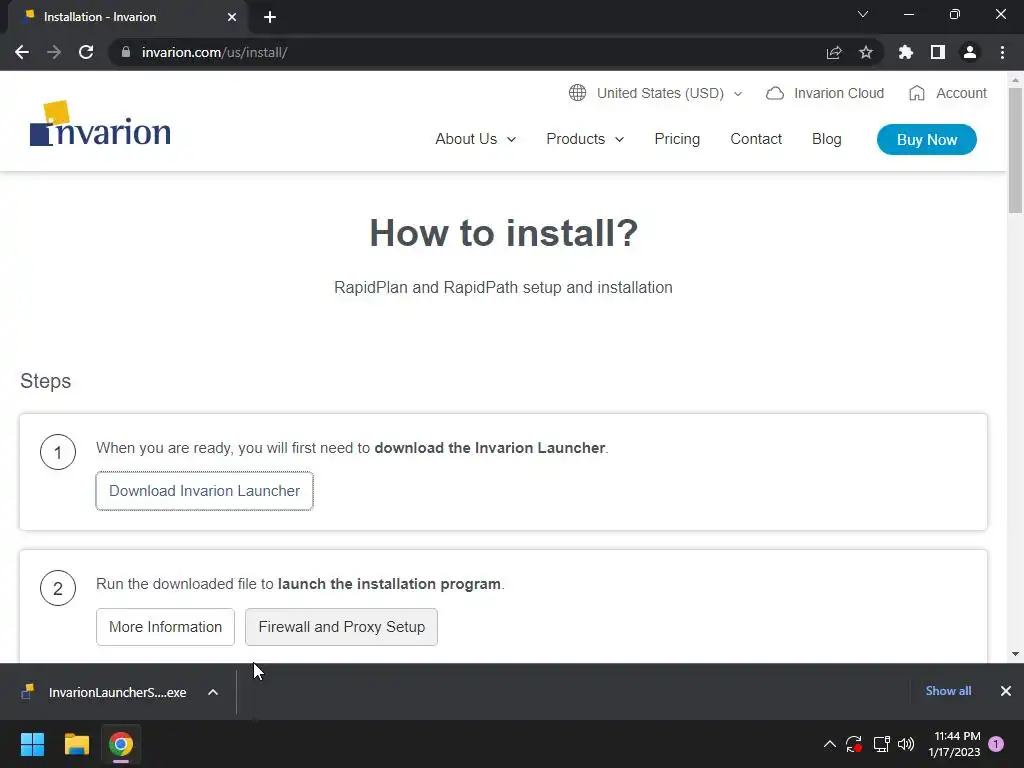Expand the Products menu
This screenshot has width=1024, height=768.
point(585,139)
